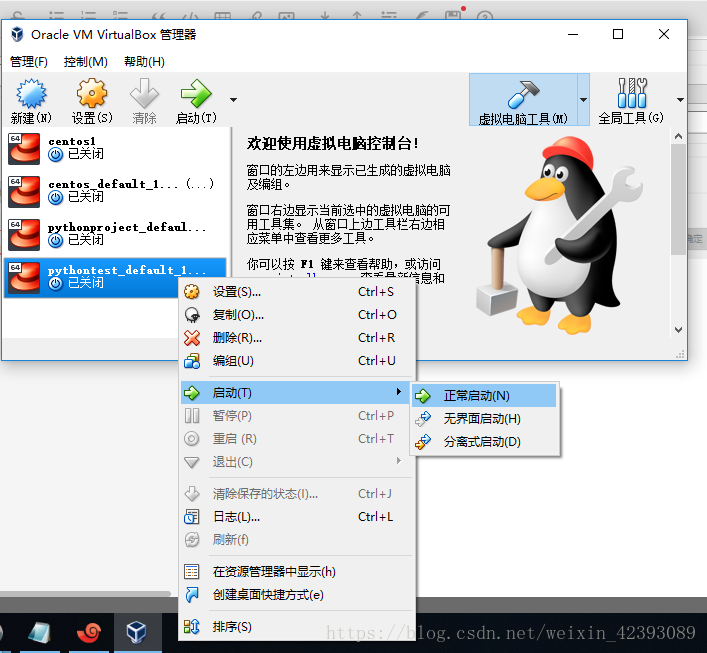The width and height of the screenshot is (707, 653).
Task: Click the detachable icon beside 分离式启动(D)
Action: pos(423,442)
